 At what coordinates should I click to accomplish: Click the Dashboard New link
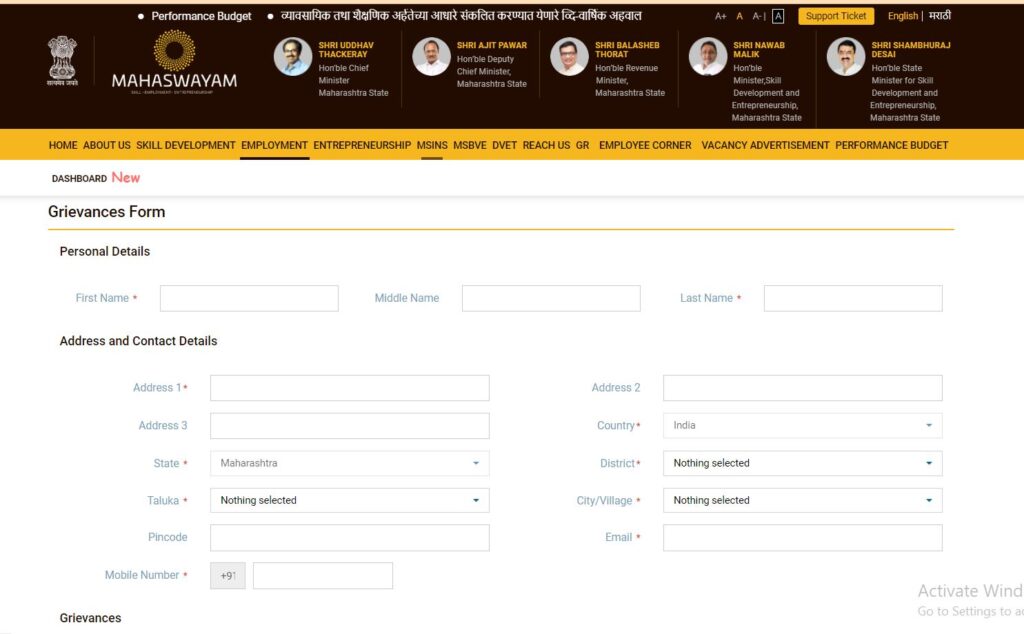(x=95, y=178)
